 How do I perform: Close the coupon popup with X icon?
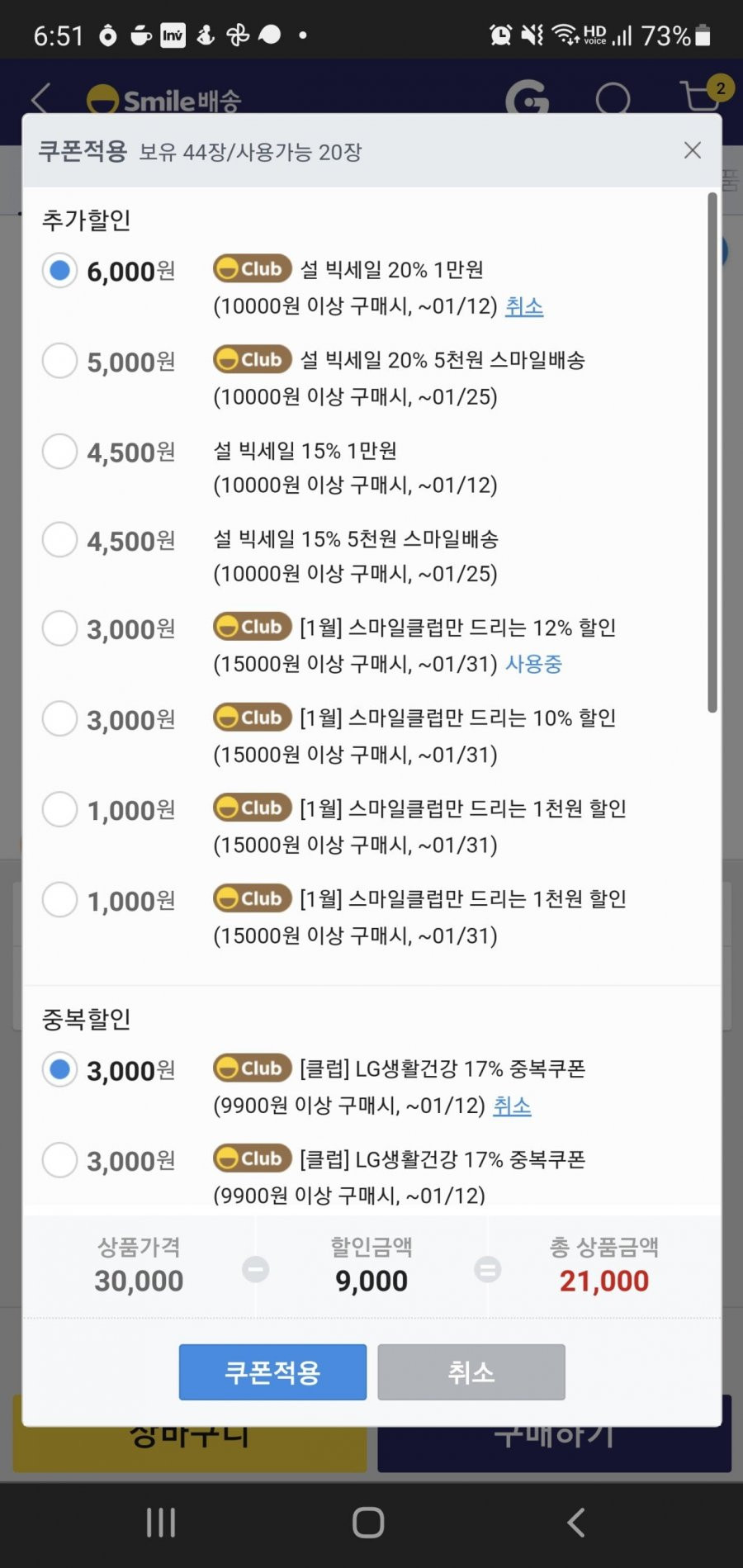pyautogui.click(x=693, y=150)
